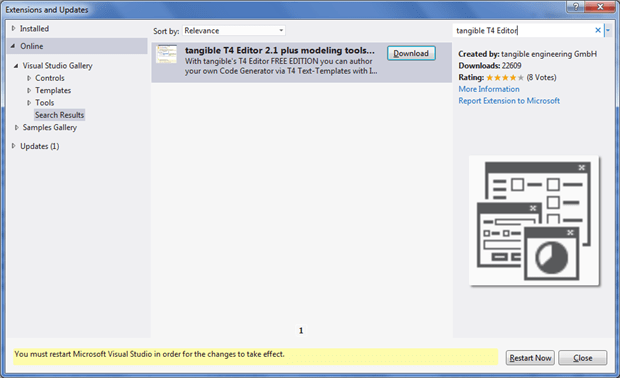
Task: Expand the Templates node arrow
Action: (x=29, y=91)
